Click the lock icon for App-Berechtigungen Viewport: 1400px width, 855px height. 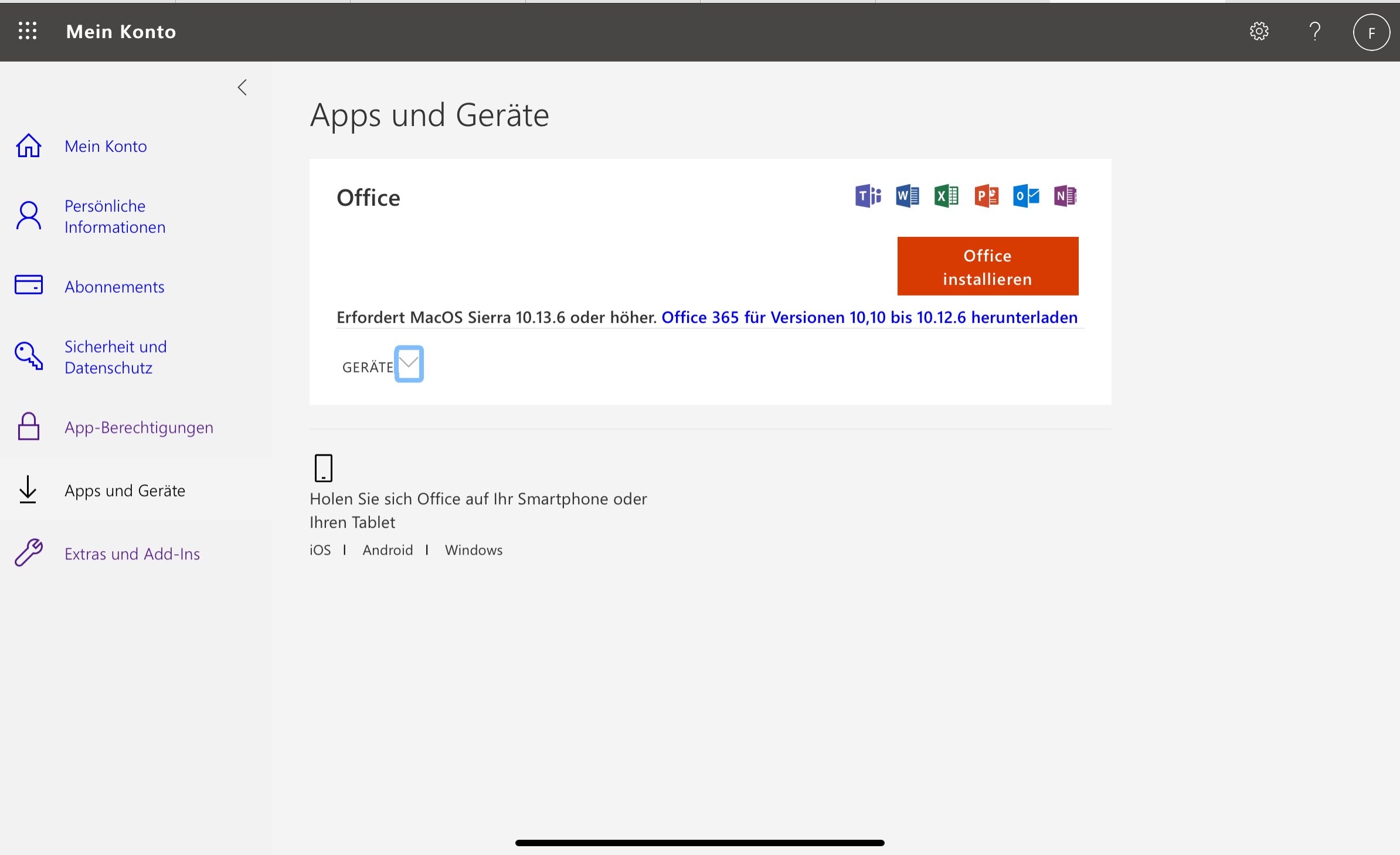(x=28, y=426)
